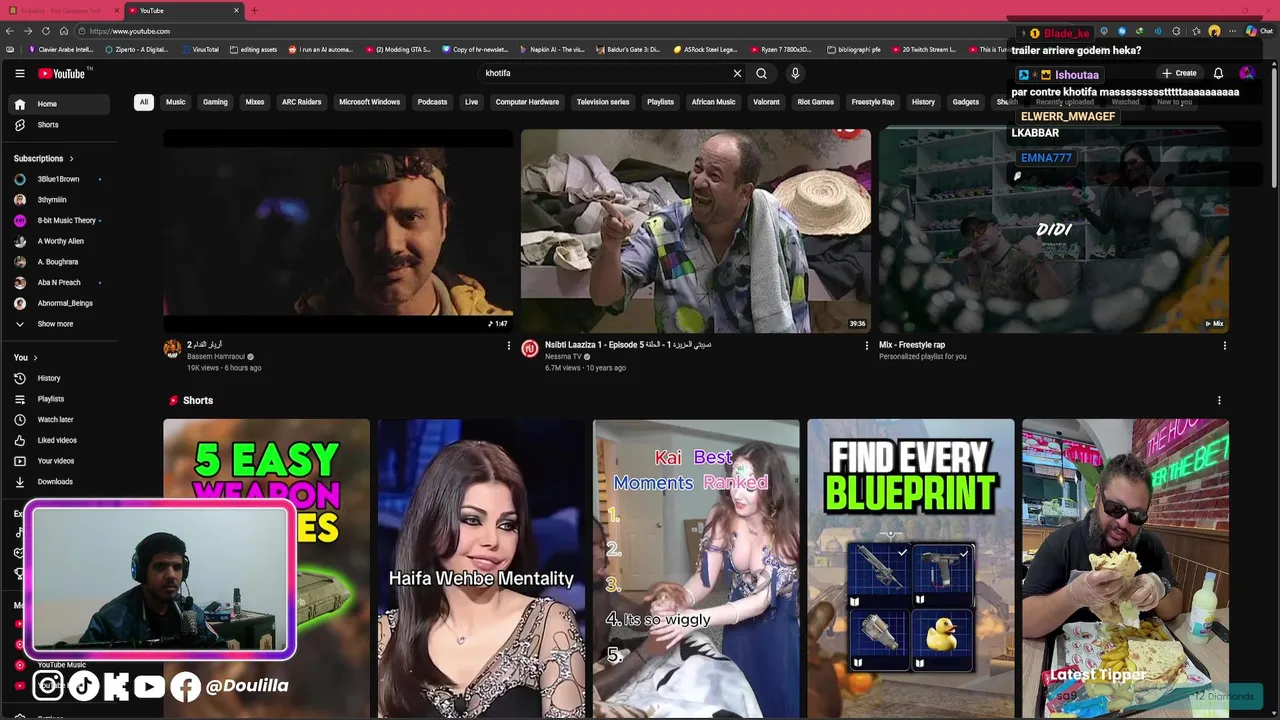Open the notifications bell

pos(1218,73)
